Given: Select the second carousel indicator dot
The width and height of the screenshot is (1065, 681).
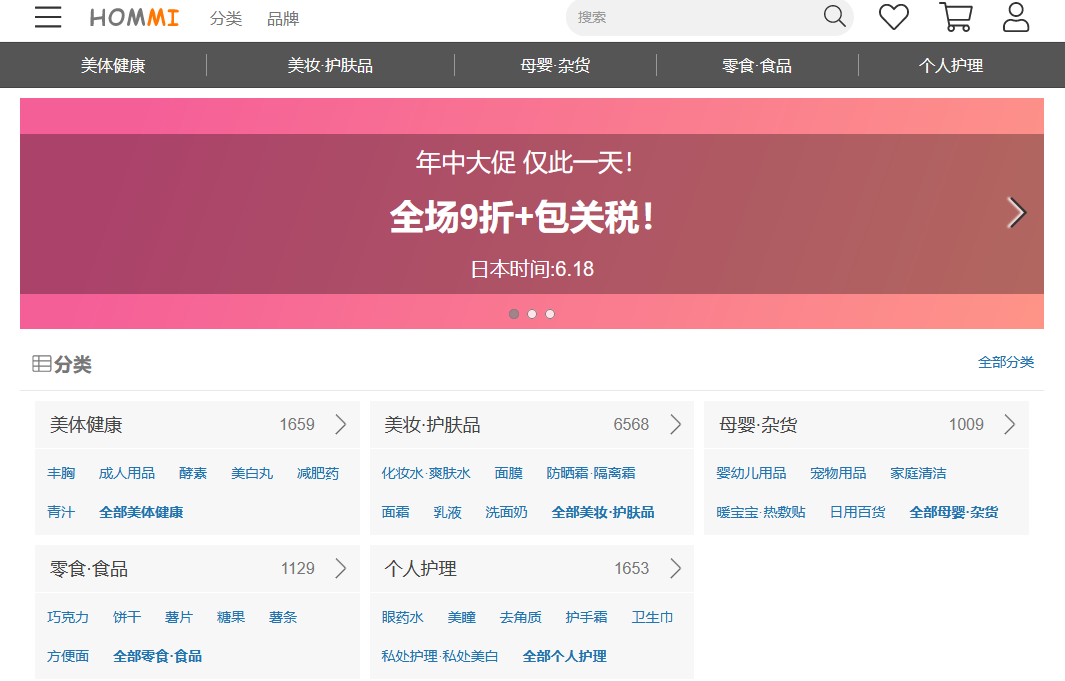Looking at the screenshot, I should (532, 314).
